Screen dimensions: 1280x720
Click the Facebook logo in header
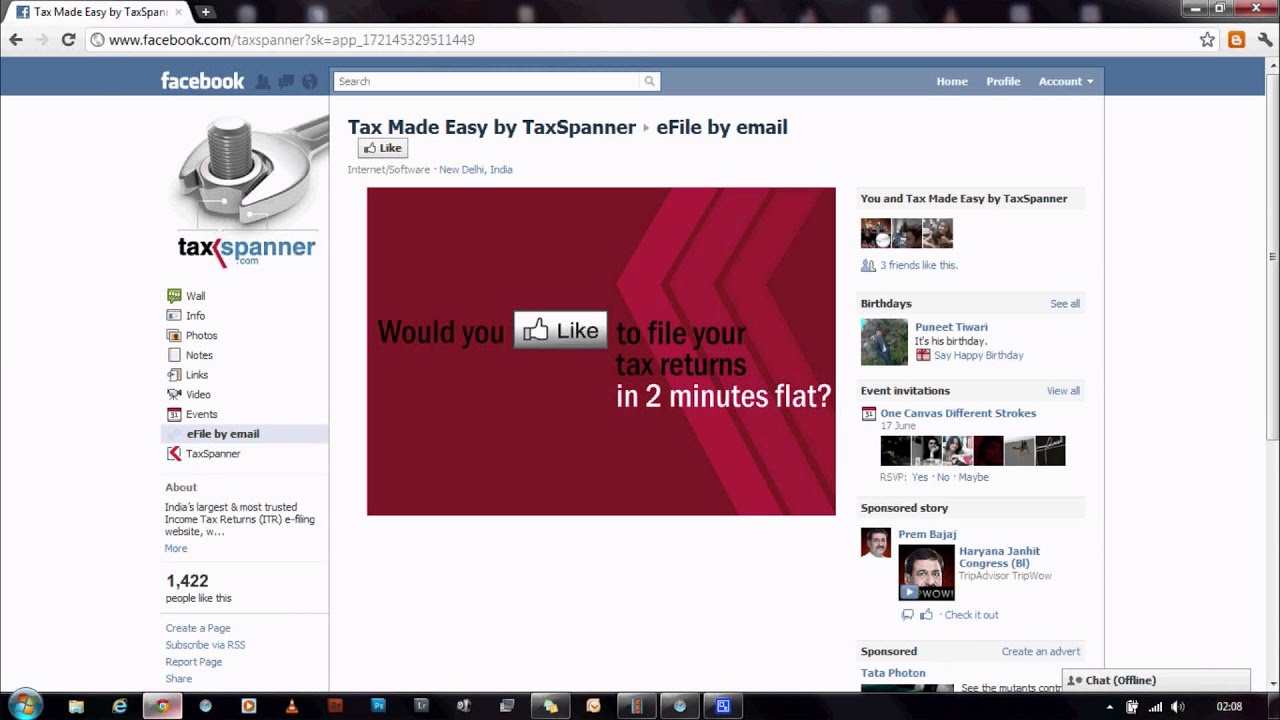click(202, 81)
